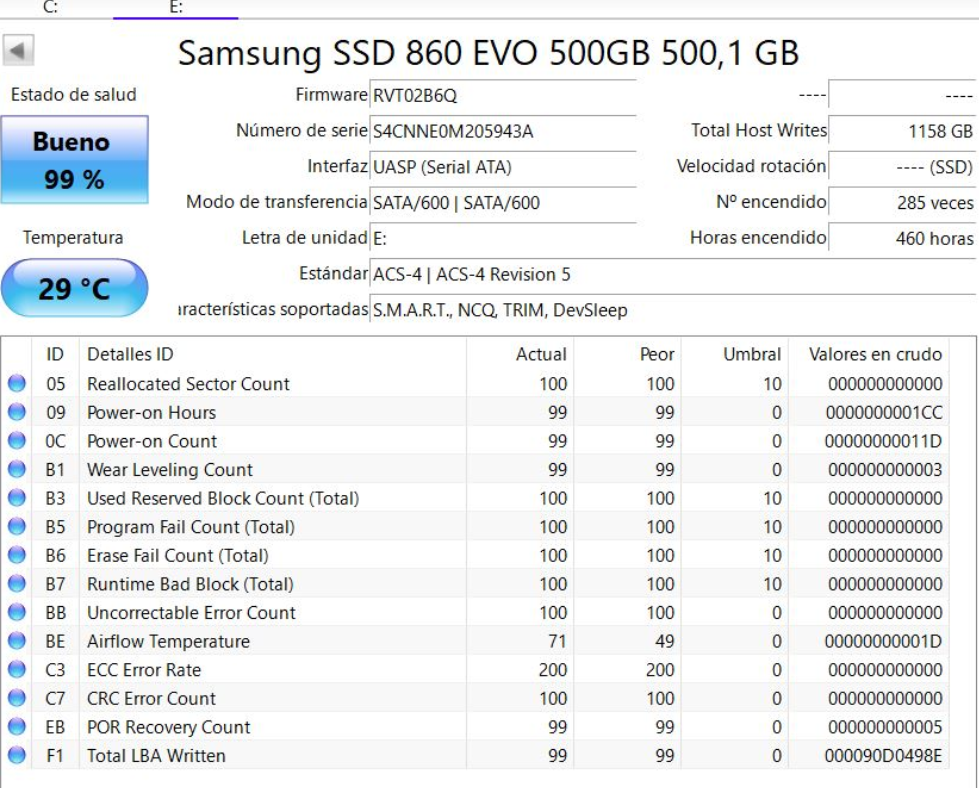Click the status icon for ECC Error Rate
Screen dimensions: 979x788
point(17,669)
